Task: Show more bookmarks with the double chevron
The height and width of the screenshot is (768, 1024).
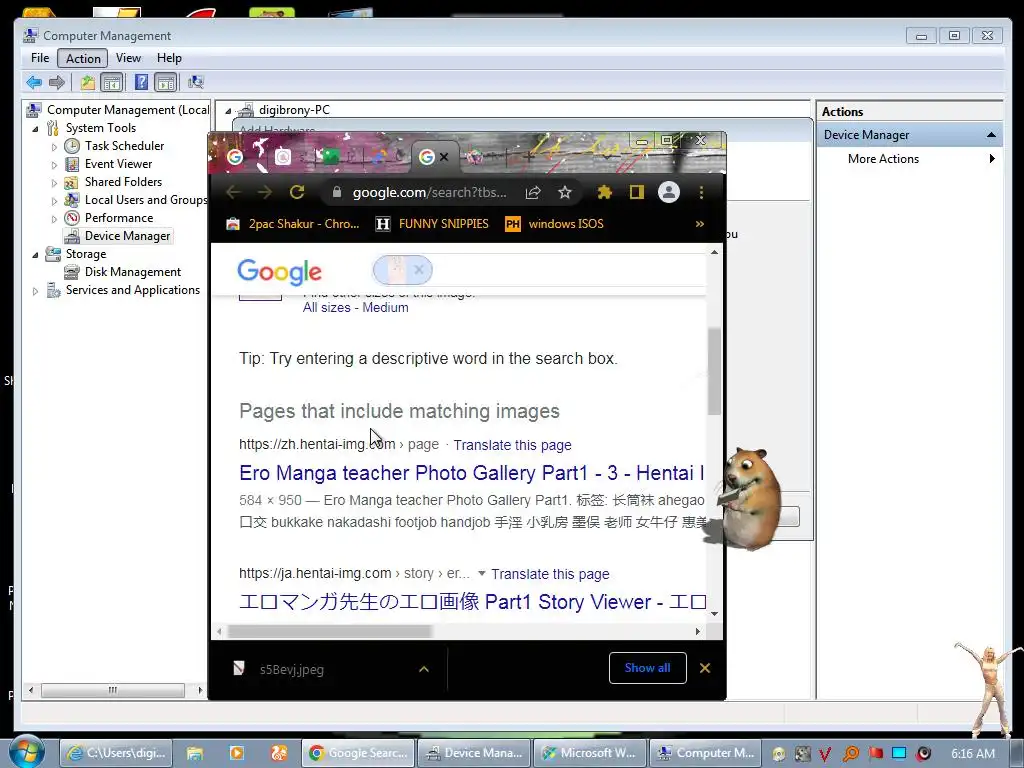Action: pos(699,223)
